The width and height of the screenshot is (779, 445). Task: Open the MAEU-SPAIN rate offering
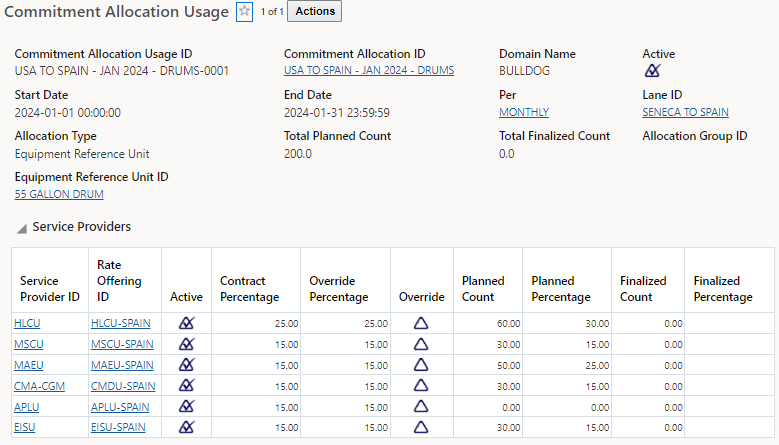[x=122, y=365]
